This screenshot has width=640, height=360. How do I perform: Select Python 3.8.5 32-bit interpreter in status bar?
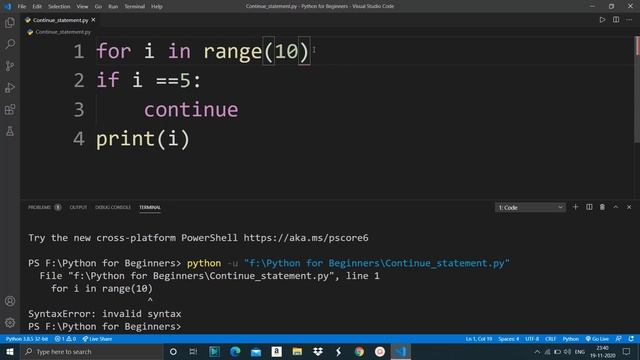click(x=27, y=339)
